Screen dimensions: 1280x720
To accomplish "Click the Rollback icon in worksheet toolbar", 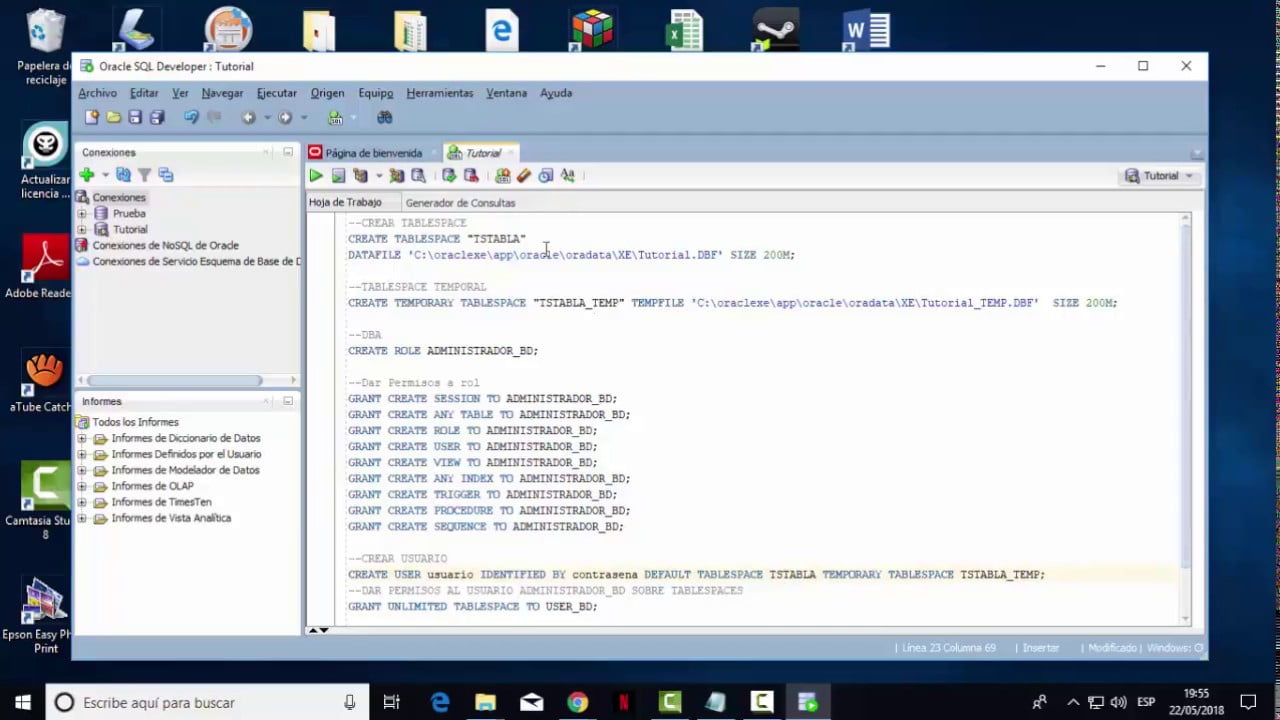I will pyautogui.click(x=471, y=176).
